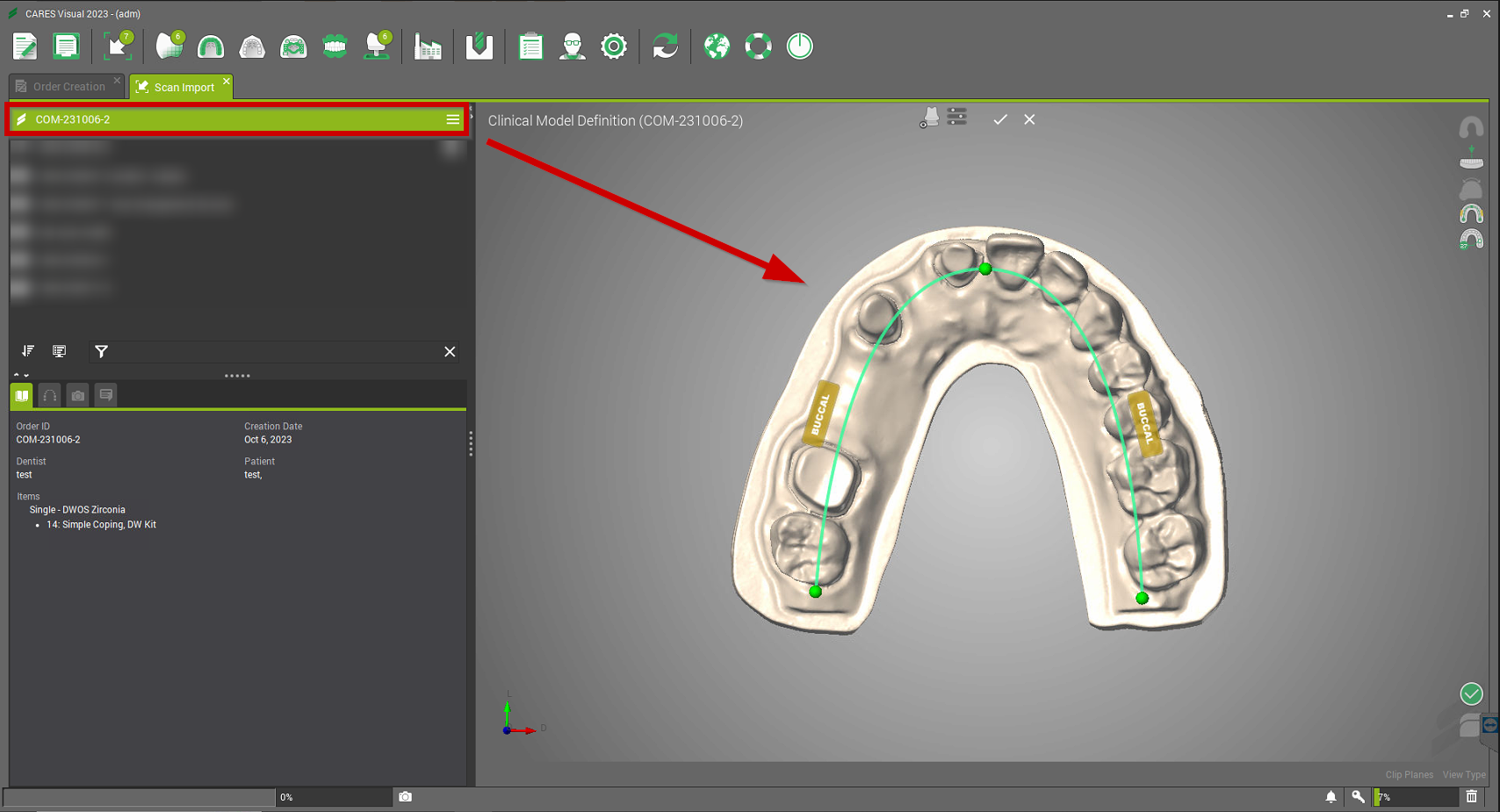Open the smile teeth icon
The width and height of the screenshot is (1500, 812).
pyautogui.click(x=335, y=47)
